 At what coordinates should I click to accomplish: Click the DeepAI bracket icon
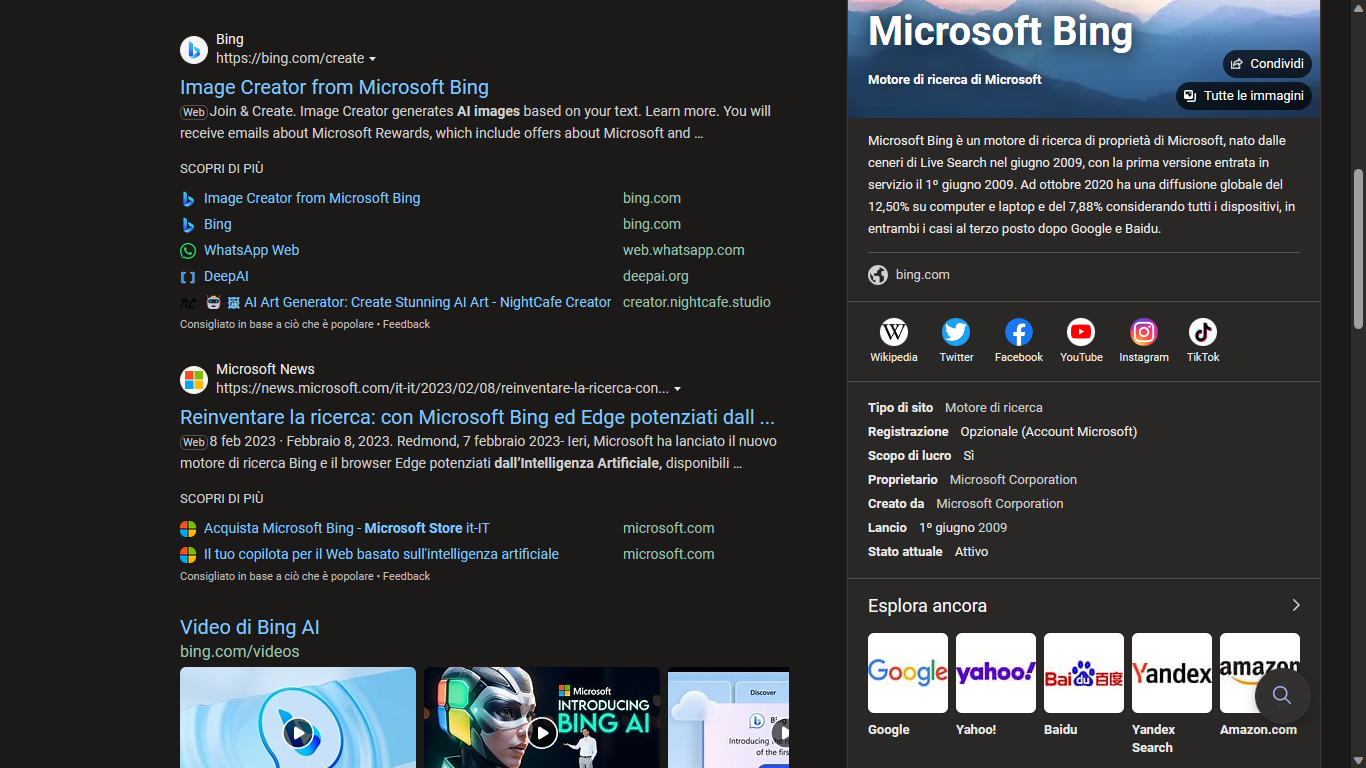188,277
